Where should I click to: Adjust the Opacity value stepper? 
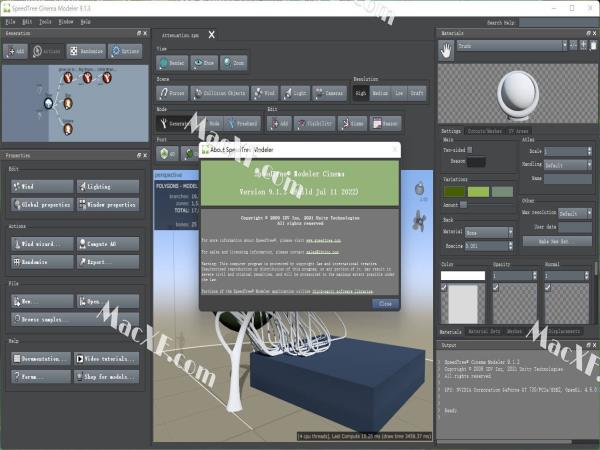point(535,276)
